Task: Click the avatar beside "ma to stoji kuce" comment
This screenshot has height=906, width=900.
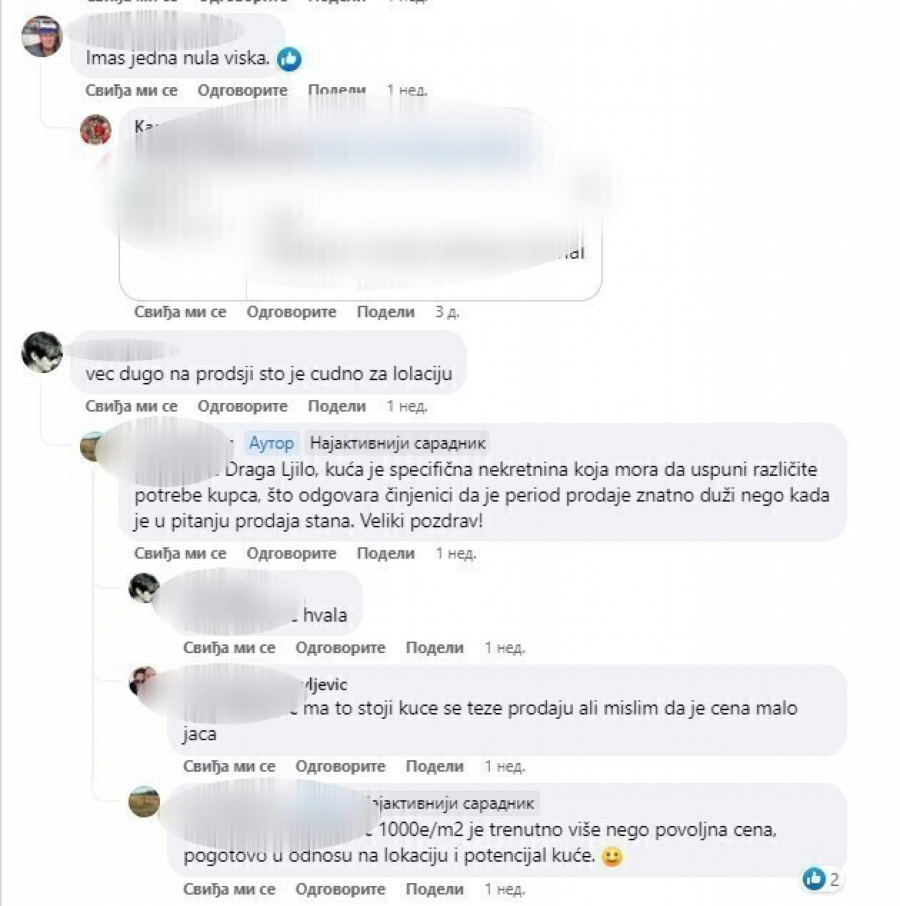Action: [x=142, y=681]
